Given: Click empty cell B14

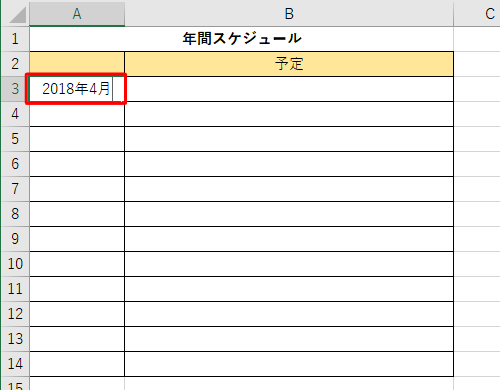Looking at the screenshot, I should (x=289, y=364).
